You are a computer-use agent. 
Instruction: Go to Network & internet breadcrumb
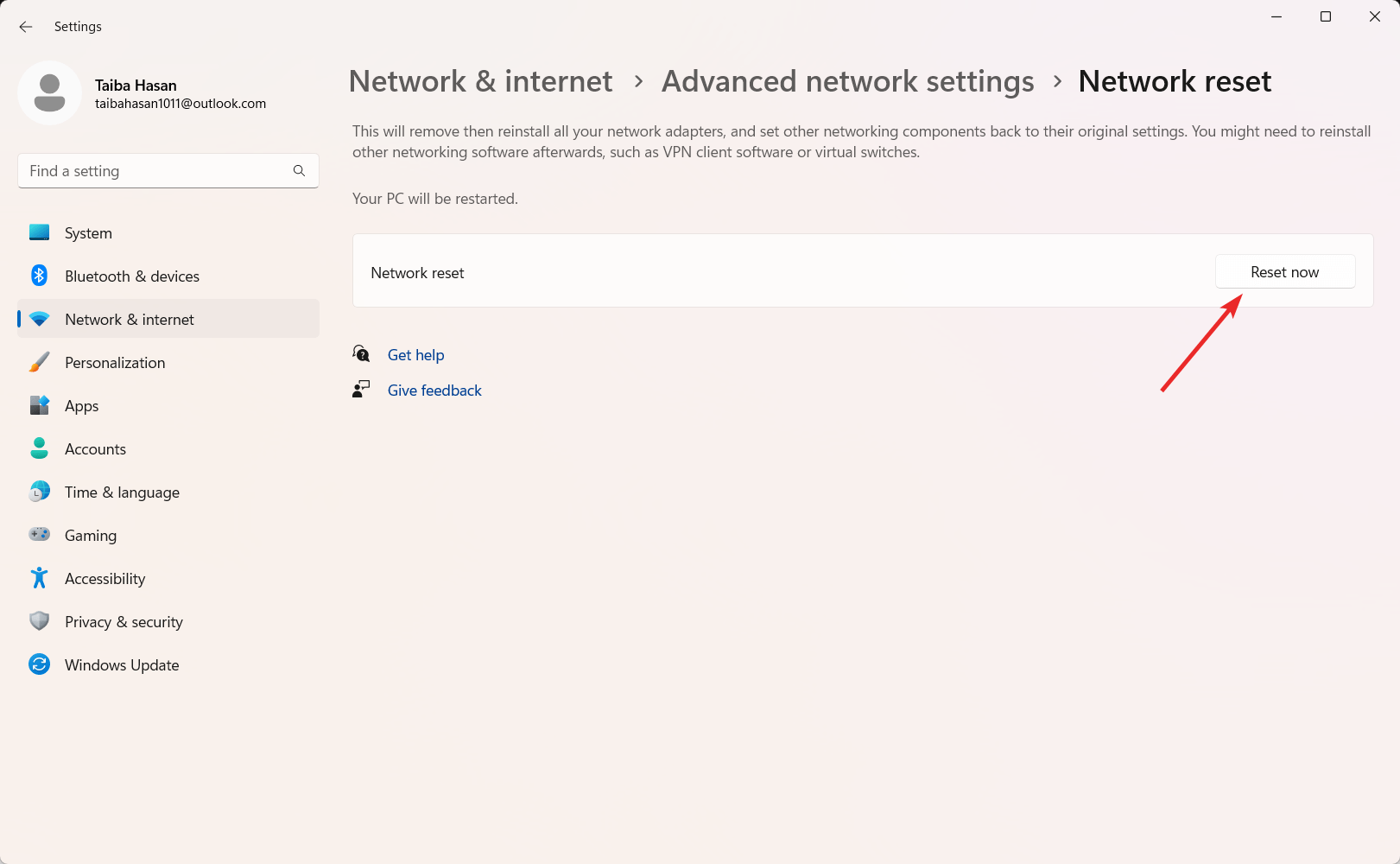click(x=480, y=81)
